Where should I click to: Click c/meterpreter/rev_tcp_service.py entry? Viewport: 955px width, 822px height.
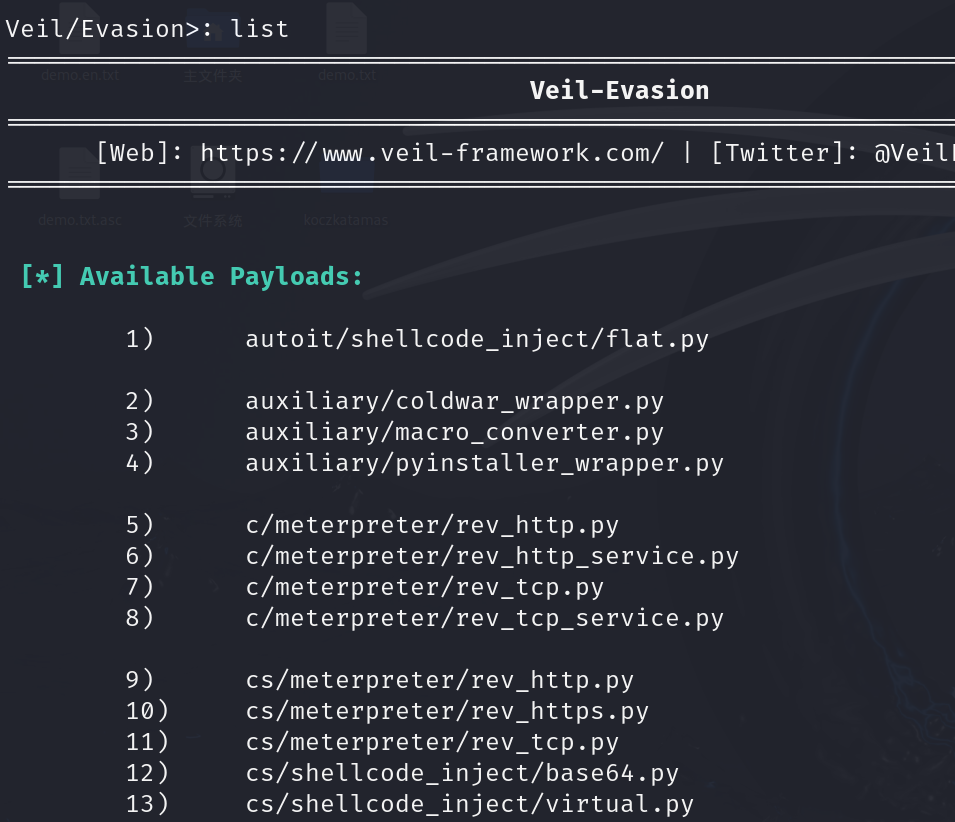[x=484, y=619]
